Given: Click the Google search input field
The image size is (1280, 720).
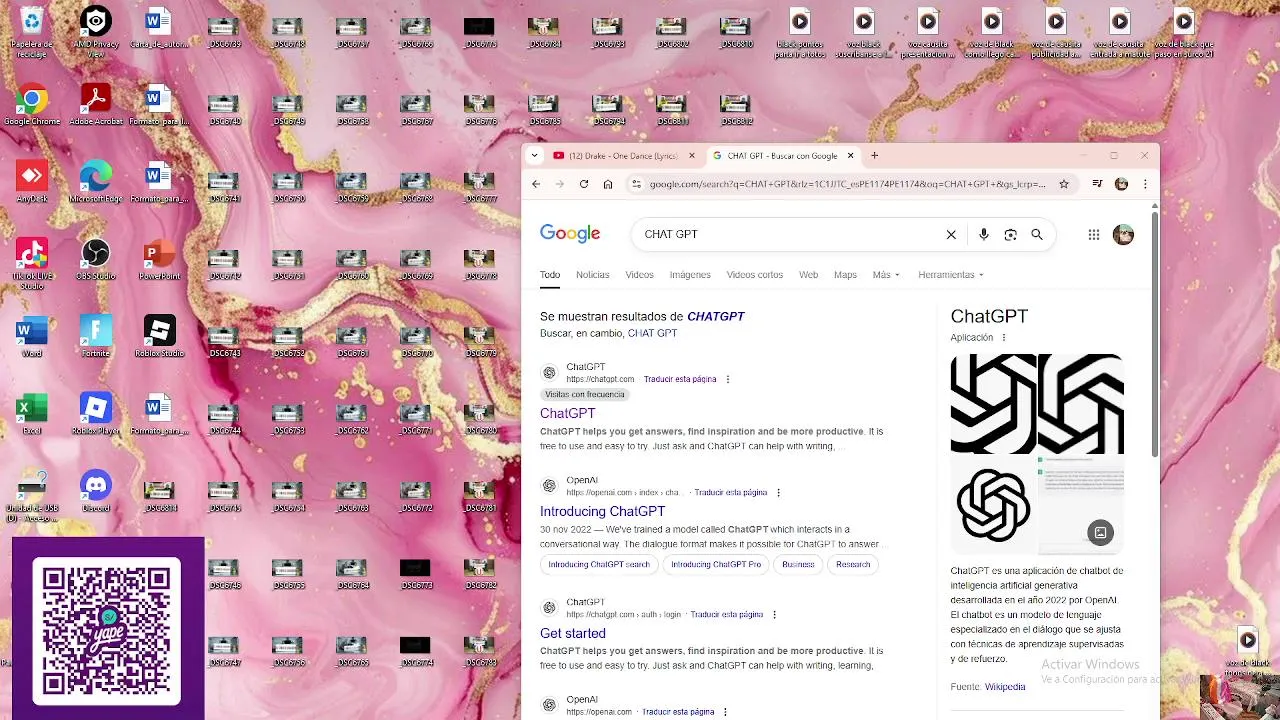Looking at the screenshot, I should coord(790,234).
